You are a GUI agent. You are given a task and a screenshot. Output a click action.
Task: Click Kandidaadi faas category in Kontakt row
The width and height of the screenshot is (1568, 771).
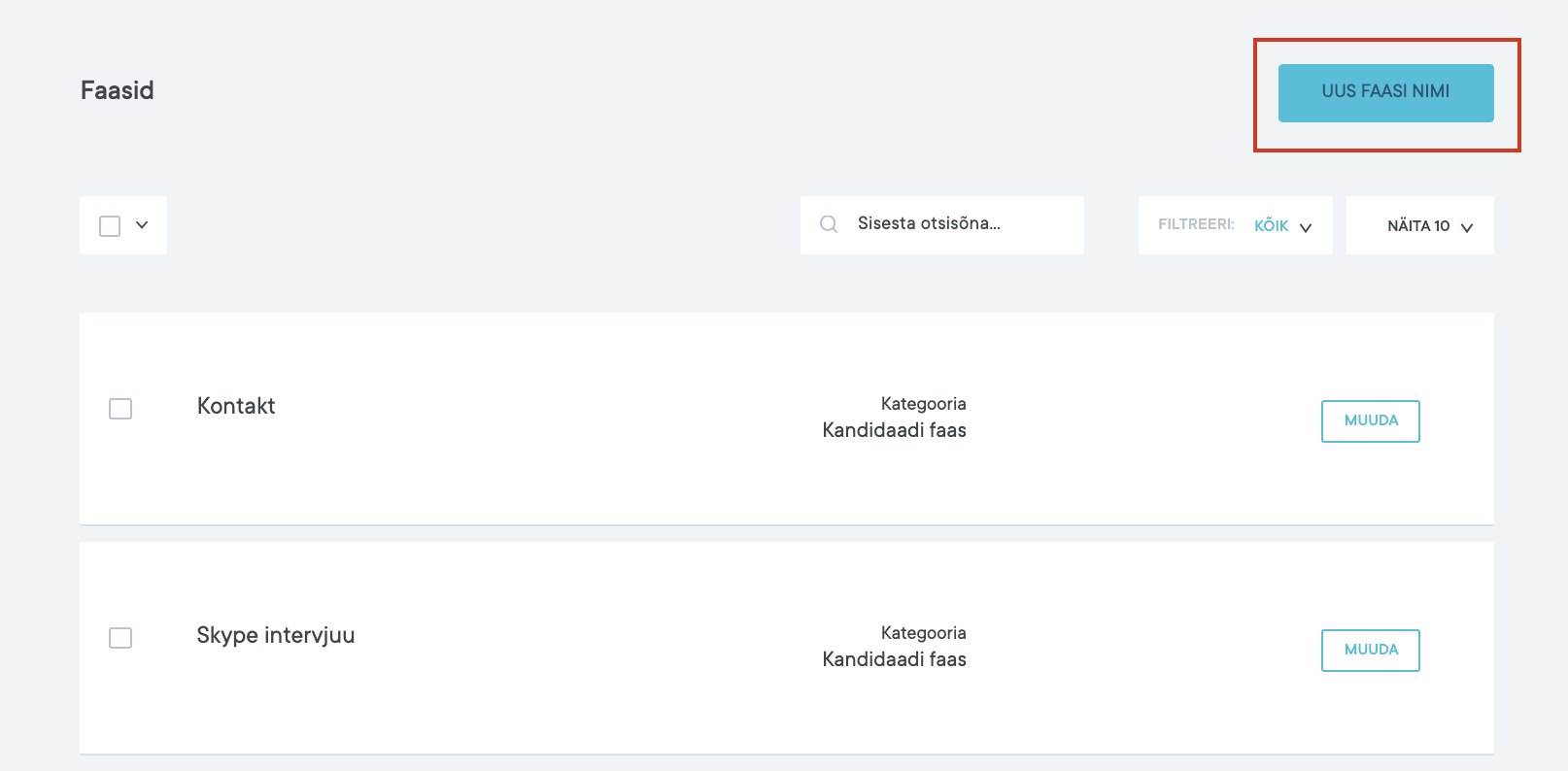point(894,430)
